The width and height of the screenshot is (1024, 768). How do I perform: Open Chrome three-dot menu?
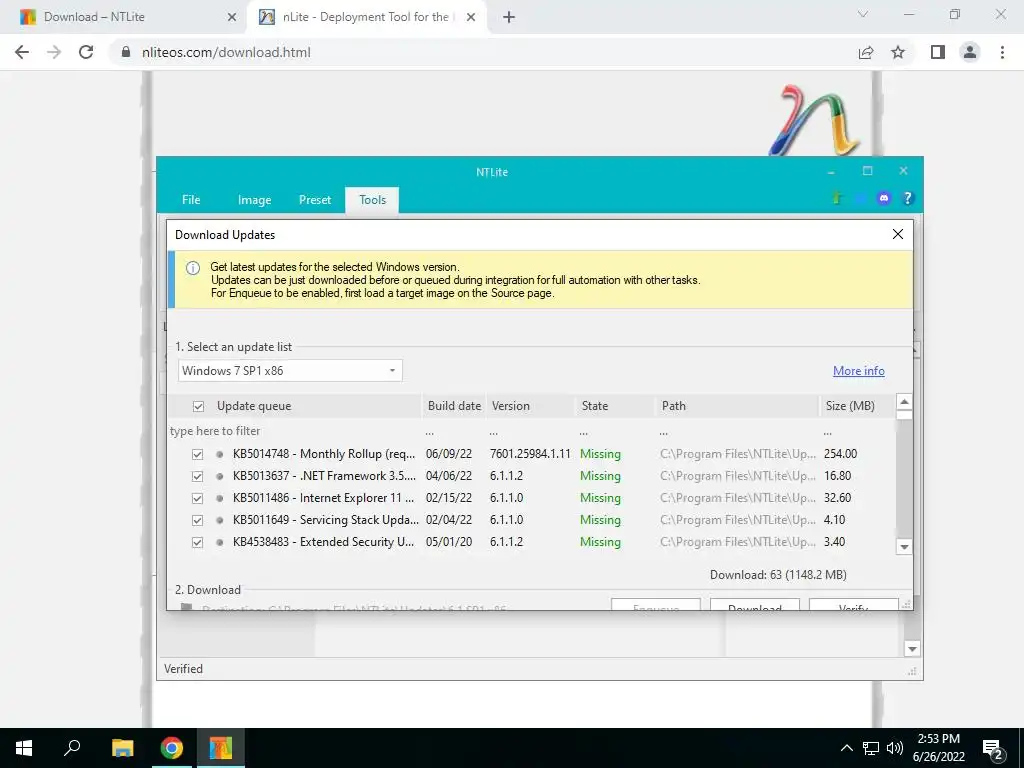pos(1002,52)
